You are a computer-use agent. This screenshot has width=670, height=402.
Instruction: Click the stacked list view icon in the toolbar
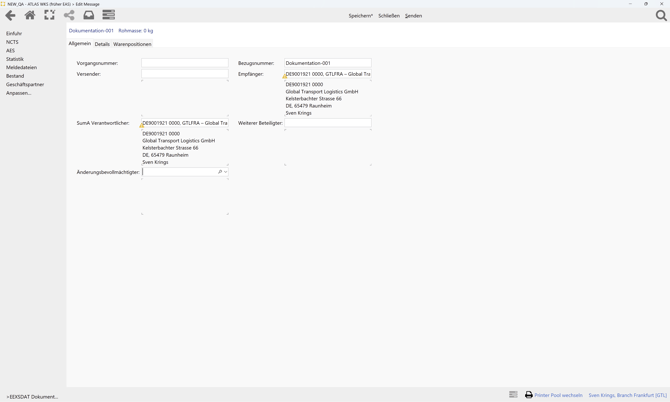[x=109, y=15]
